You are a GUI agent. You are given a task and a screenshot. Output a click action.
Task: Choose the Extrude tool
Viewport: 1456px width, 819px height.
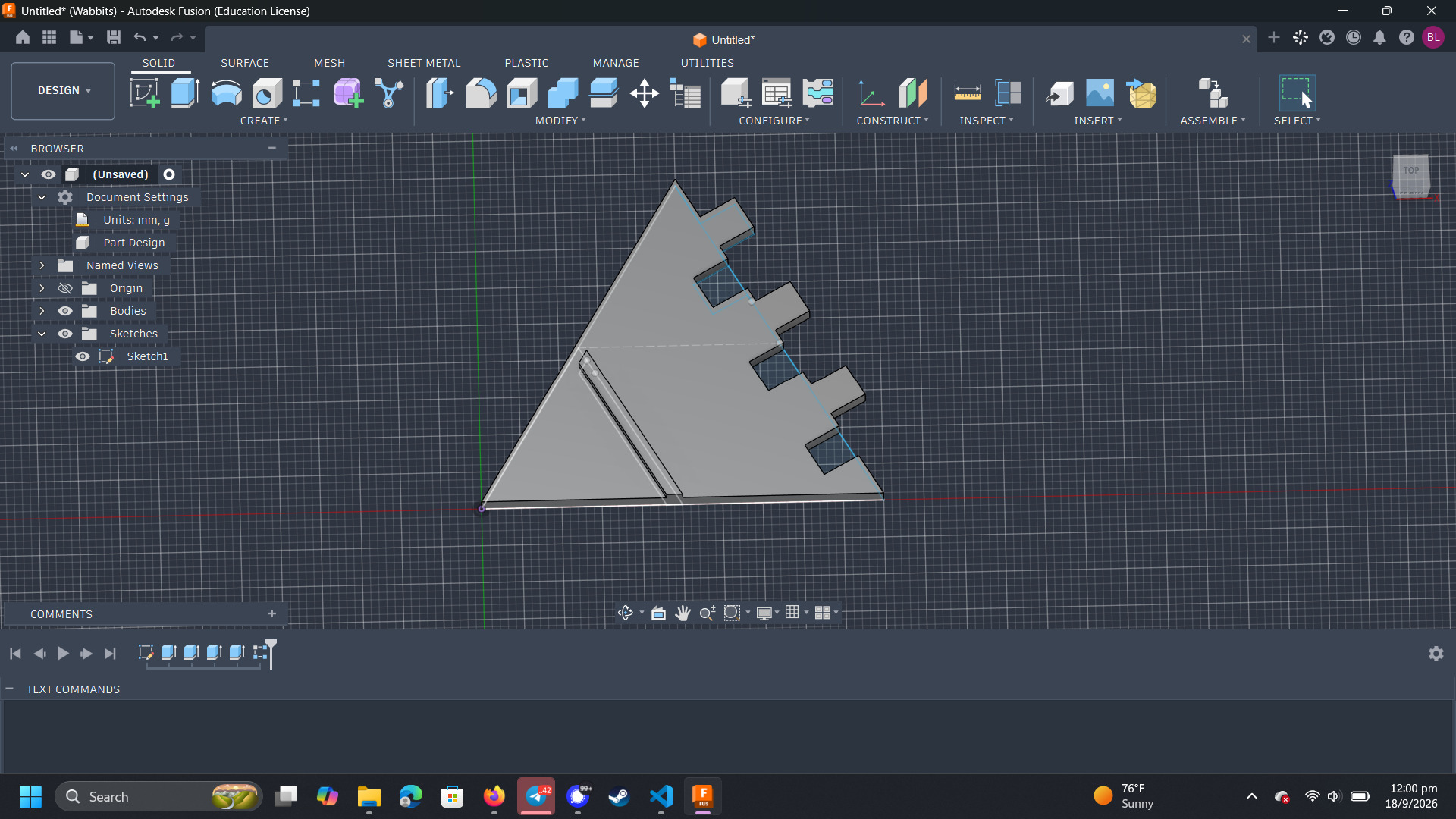pyautogui.click(x=185, y=93)
